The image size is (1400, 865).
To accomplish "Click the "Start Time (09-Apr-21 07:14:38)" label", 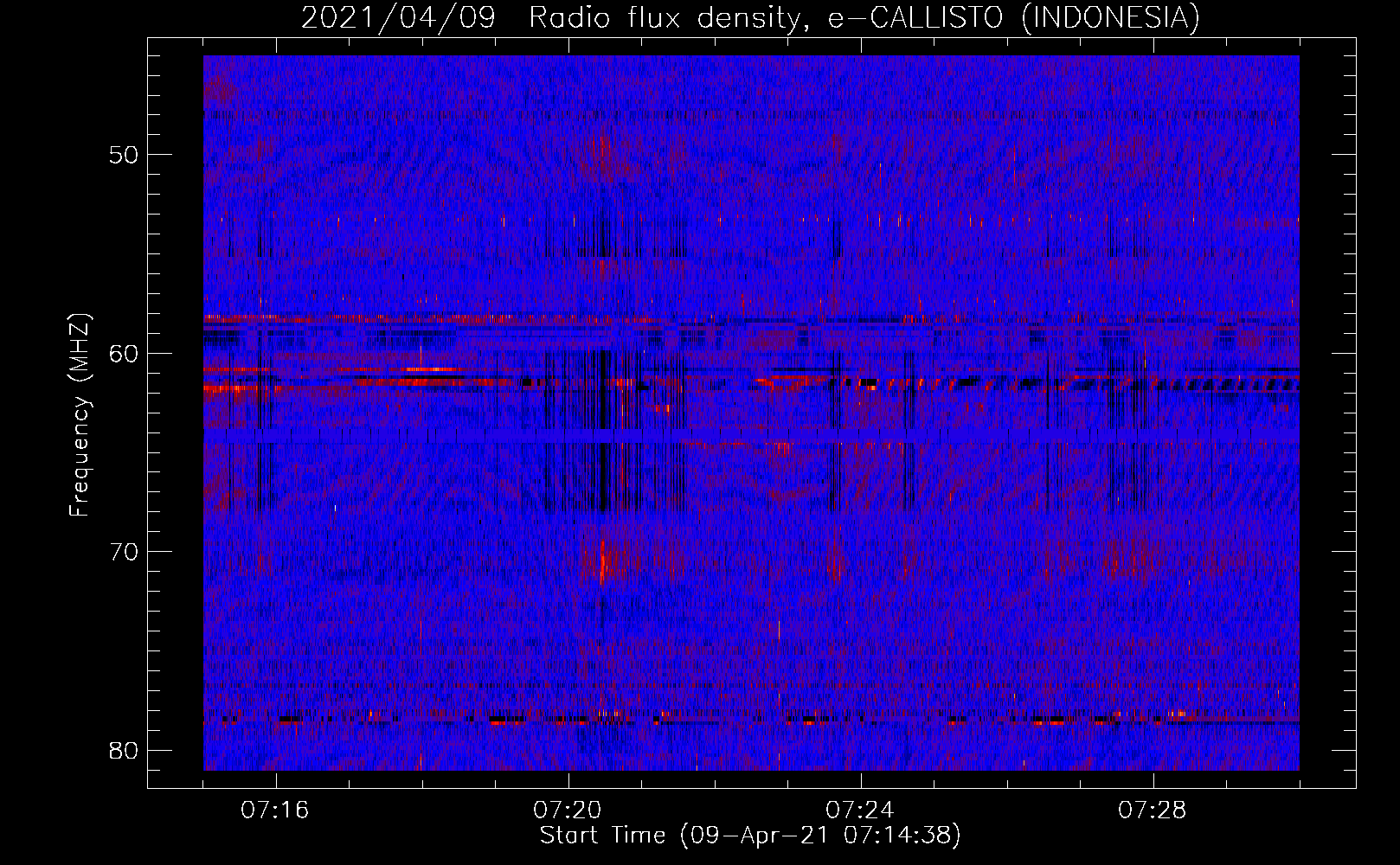I will [x=750, y=835].
